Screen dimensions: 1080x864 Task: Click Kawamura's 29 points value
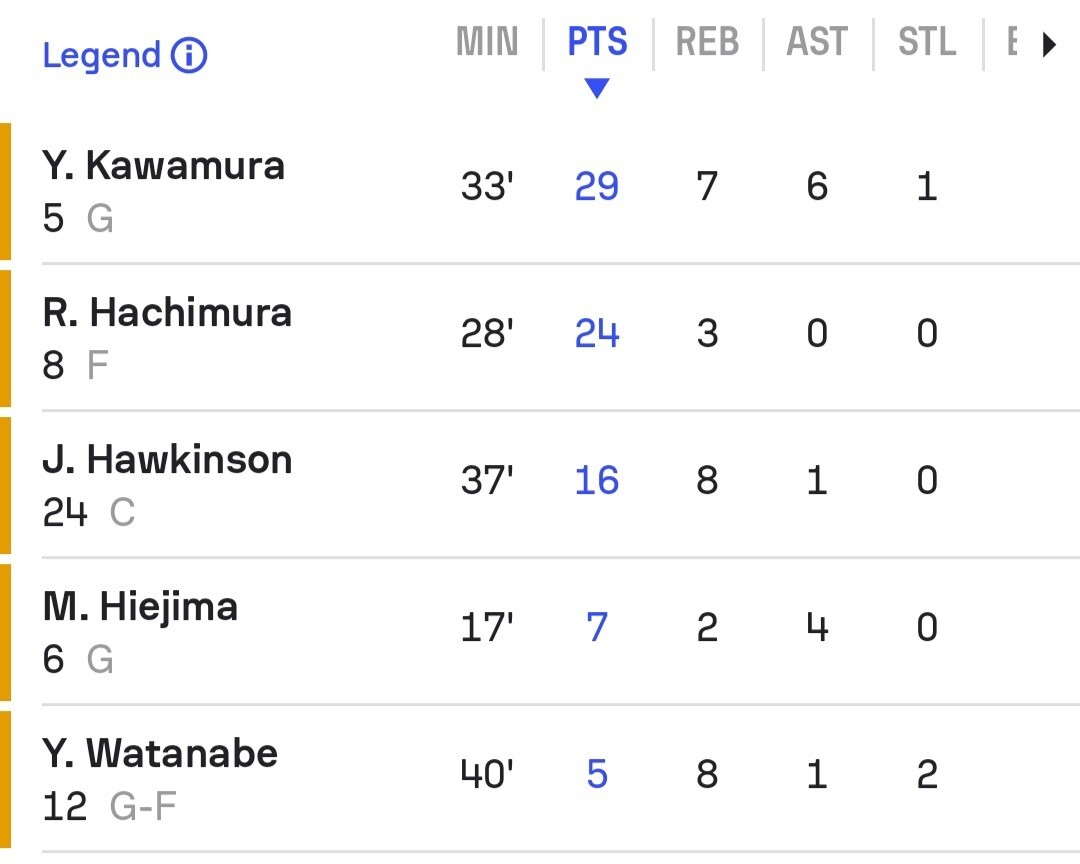(597, 187)
